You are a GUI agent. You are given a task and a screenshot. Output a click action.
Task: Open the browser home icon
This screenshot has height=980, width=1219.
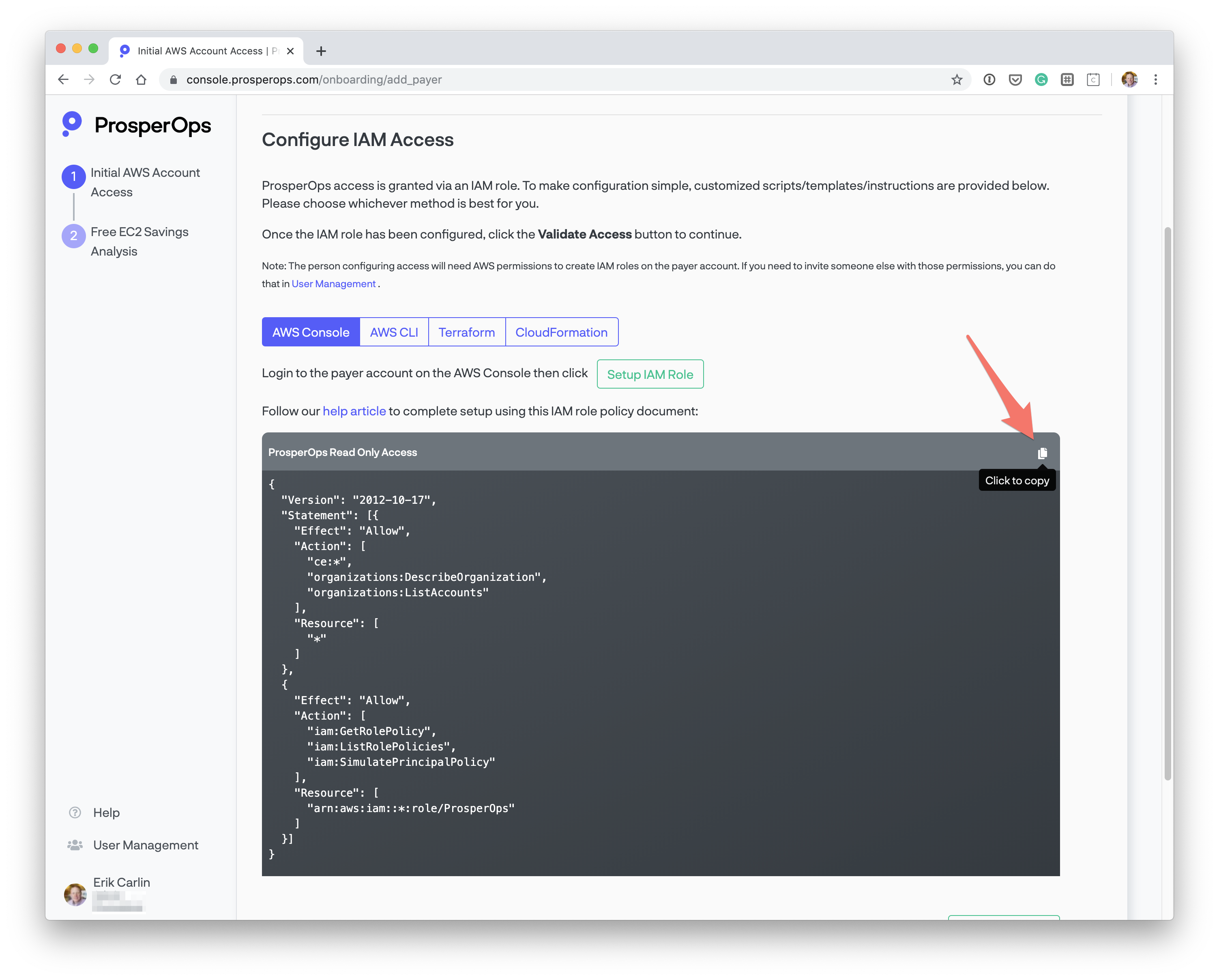tap(142, 80)
